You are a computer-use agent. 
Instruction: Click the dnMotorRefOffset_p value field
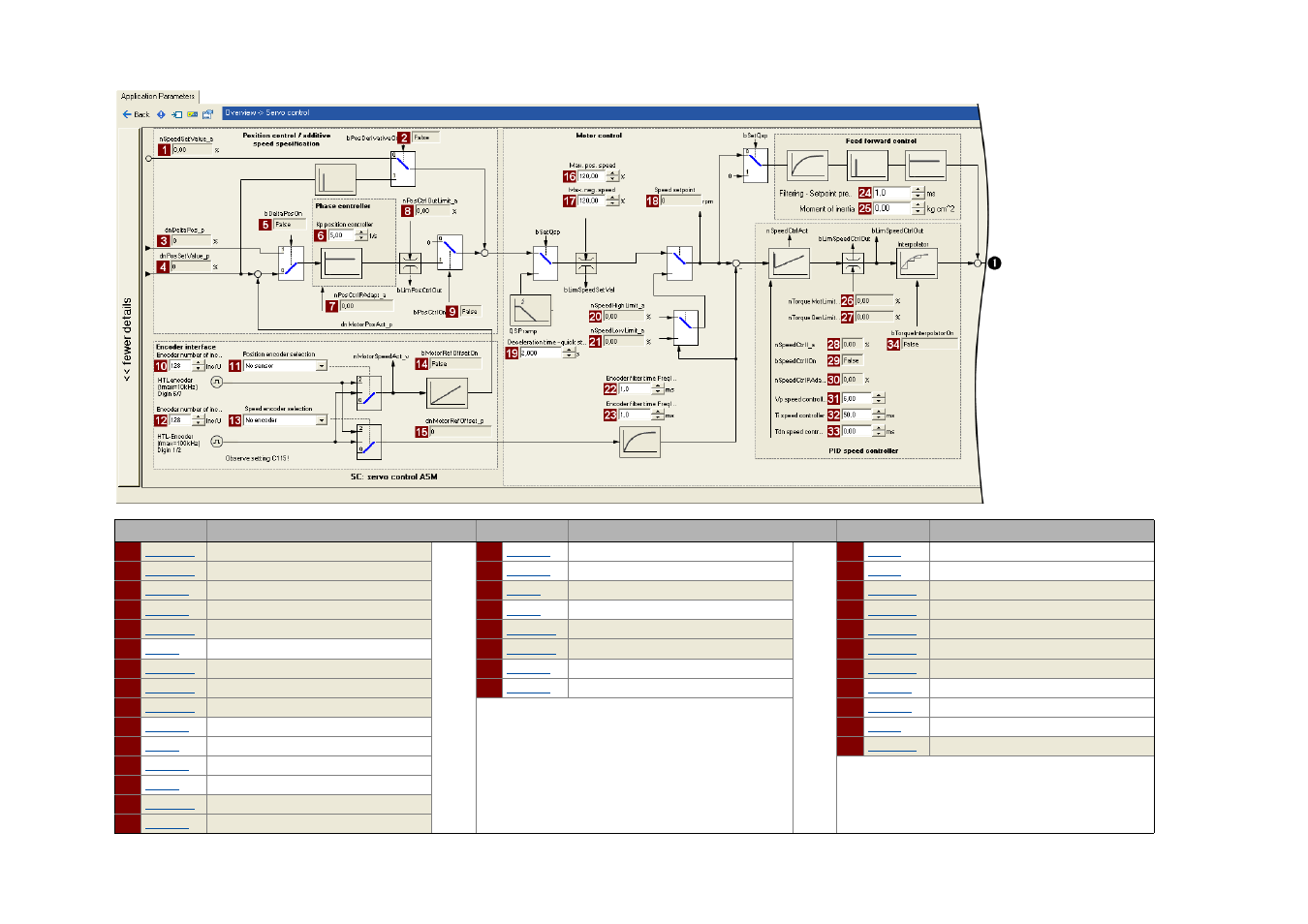459,432
